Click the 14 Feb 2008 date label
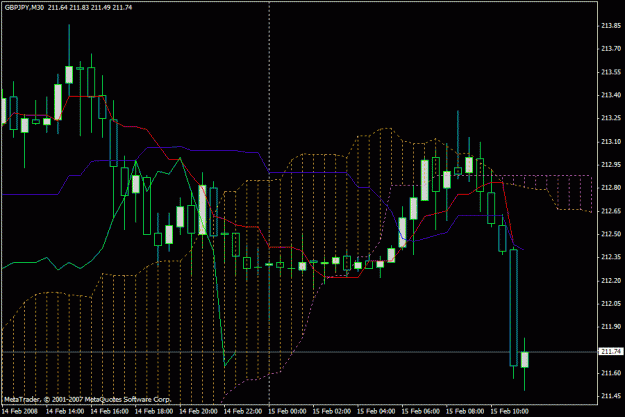Screen dimensions: 625x417 click(20, 411)
